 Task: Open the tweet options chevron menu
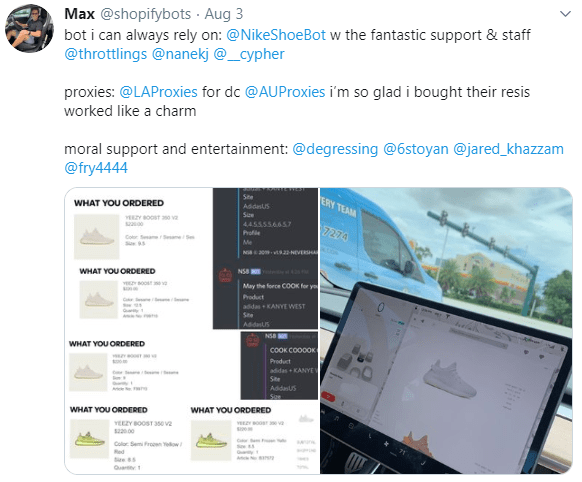coord(565,14)
